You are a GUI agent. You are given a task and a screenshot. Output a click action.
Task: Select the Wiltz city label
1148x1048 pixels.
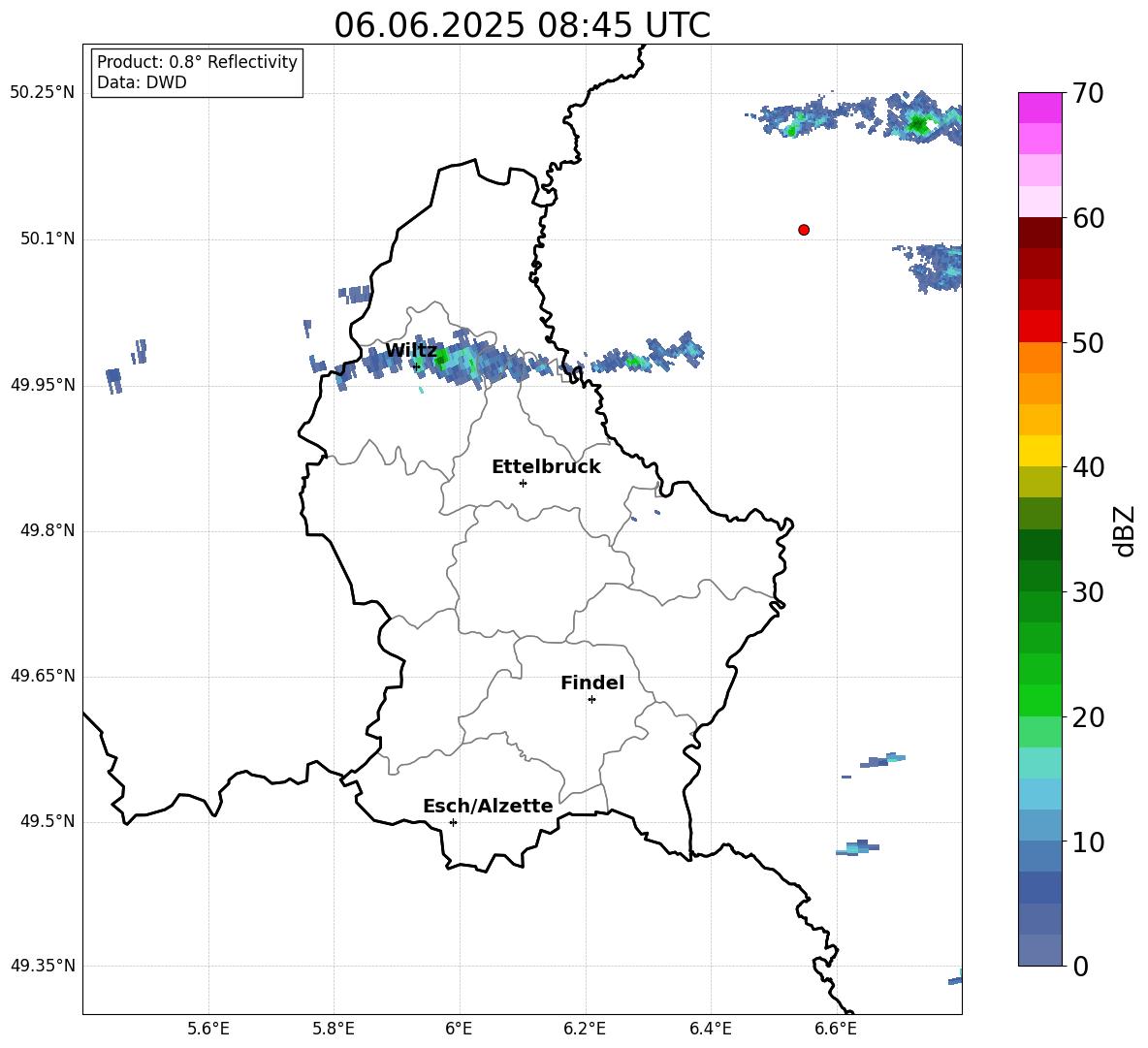(x=411, y=351)
